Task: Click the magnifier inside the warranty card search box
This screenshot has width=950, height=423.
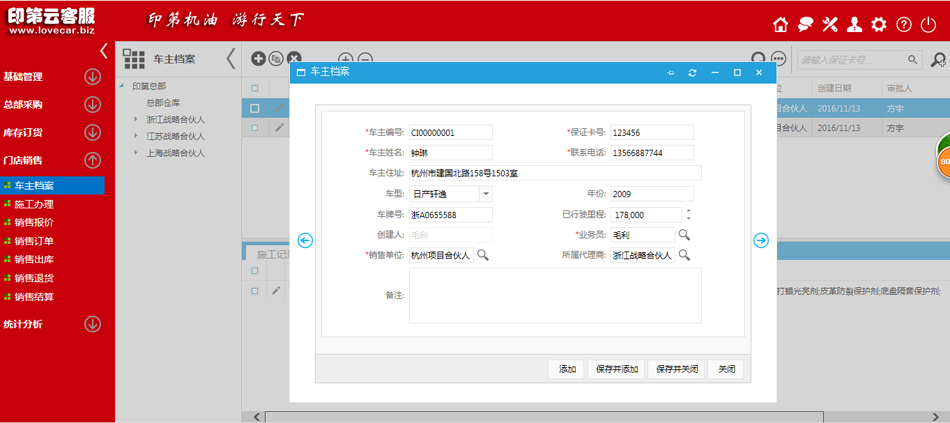Action: pyautogui.click(x=912, y=59)
